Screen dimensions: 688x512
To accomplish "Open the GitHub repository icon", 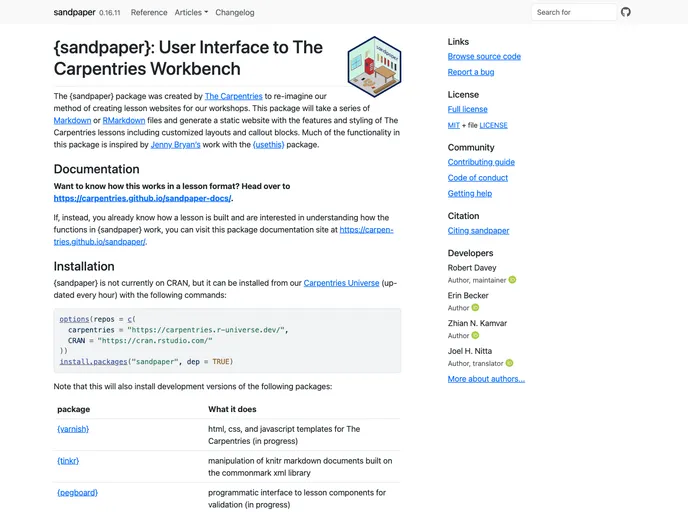I will click(626, 12).
